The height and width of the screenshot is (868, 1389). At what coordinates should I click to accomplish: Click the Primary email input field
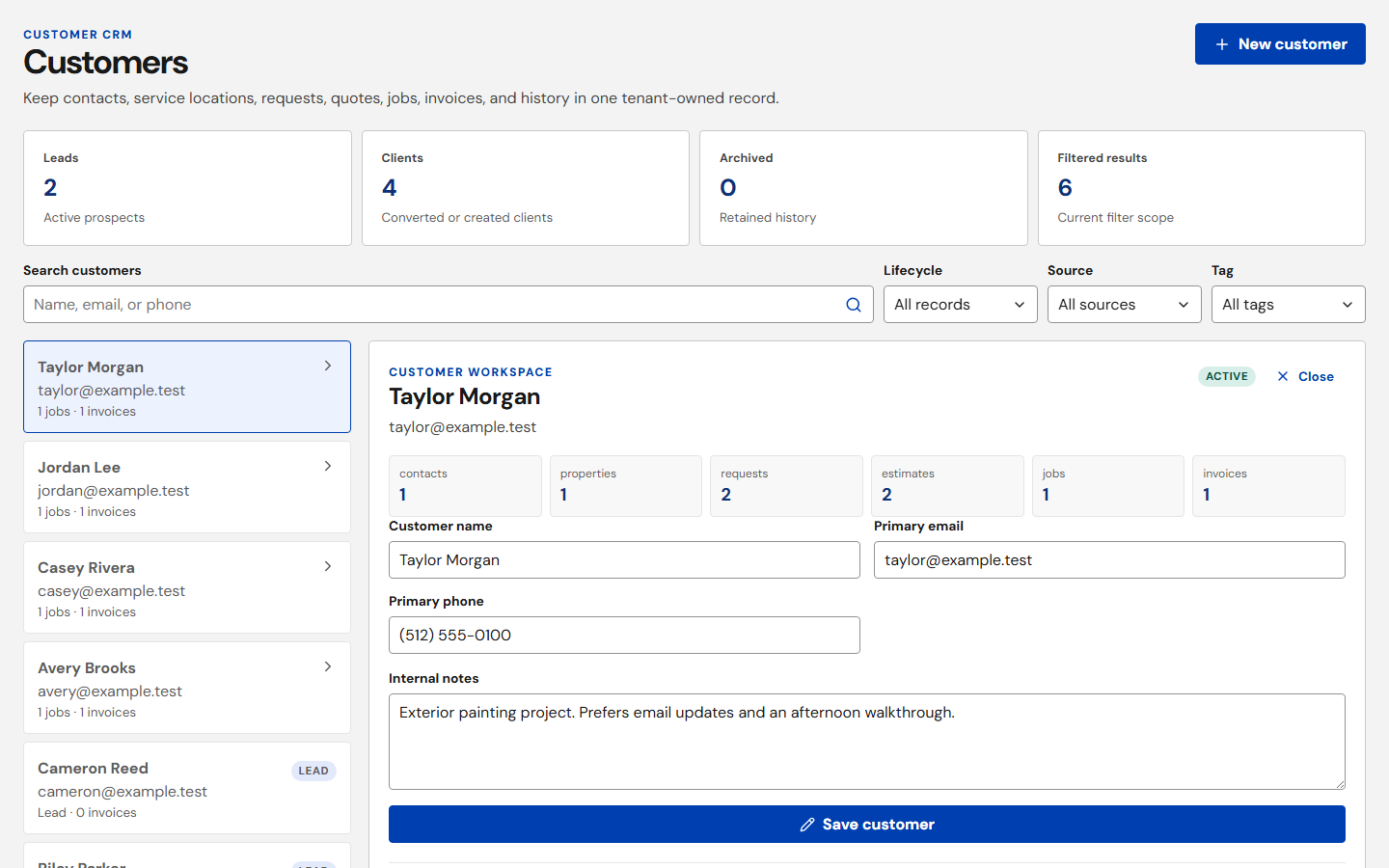pos(1109,560)
